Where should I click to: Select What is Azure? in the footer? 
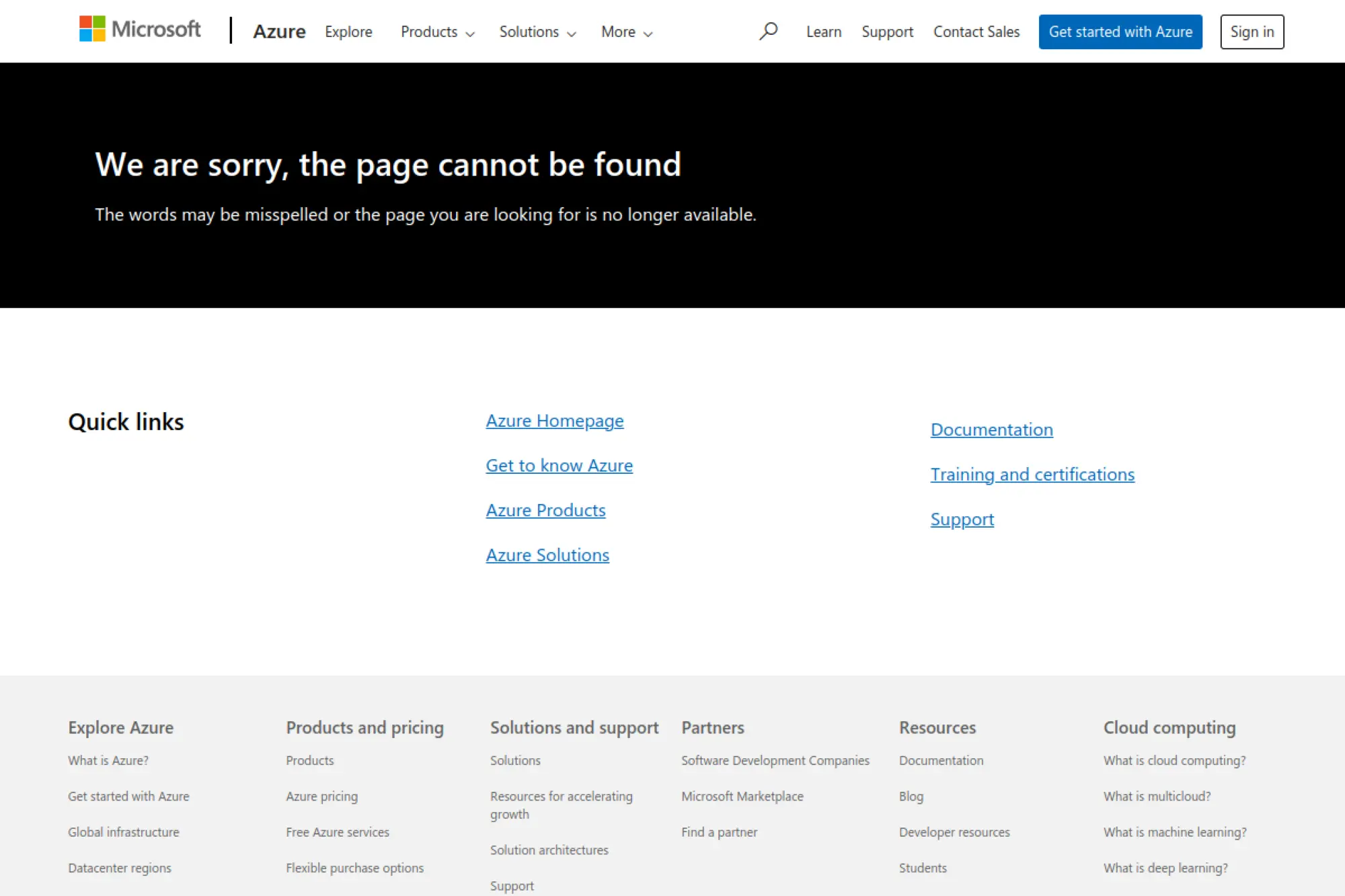(108, 760)
